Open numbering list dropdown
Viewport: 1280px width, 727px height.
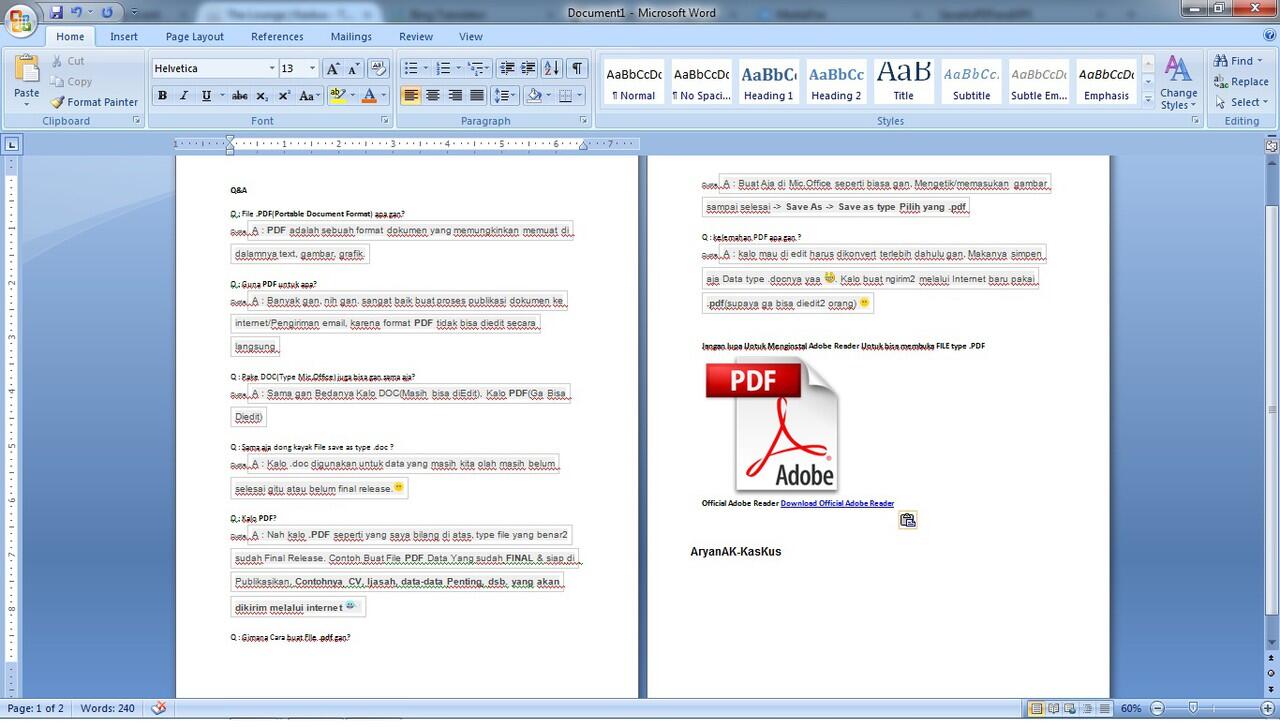pyautogui.click(x=458, y=68)
